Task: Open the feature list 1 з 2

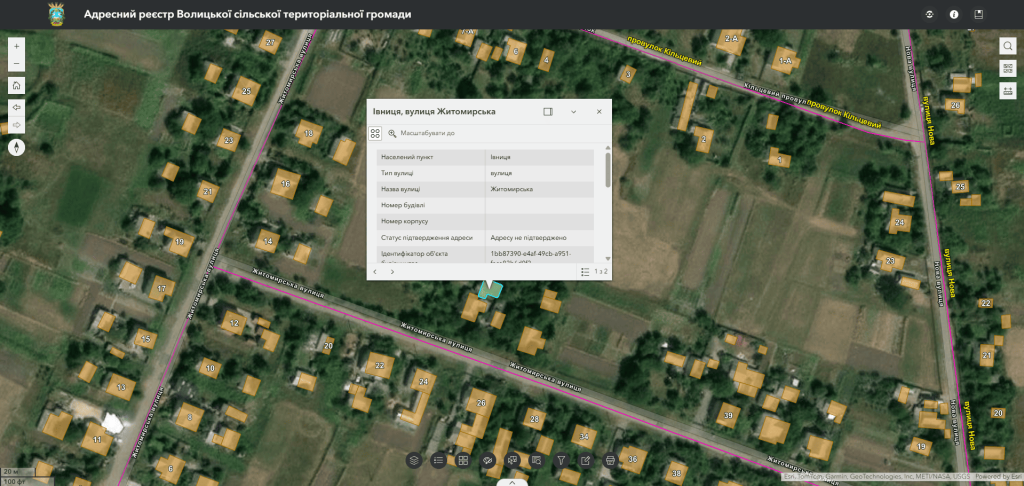Action: [x=594, y=271]
